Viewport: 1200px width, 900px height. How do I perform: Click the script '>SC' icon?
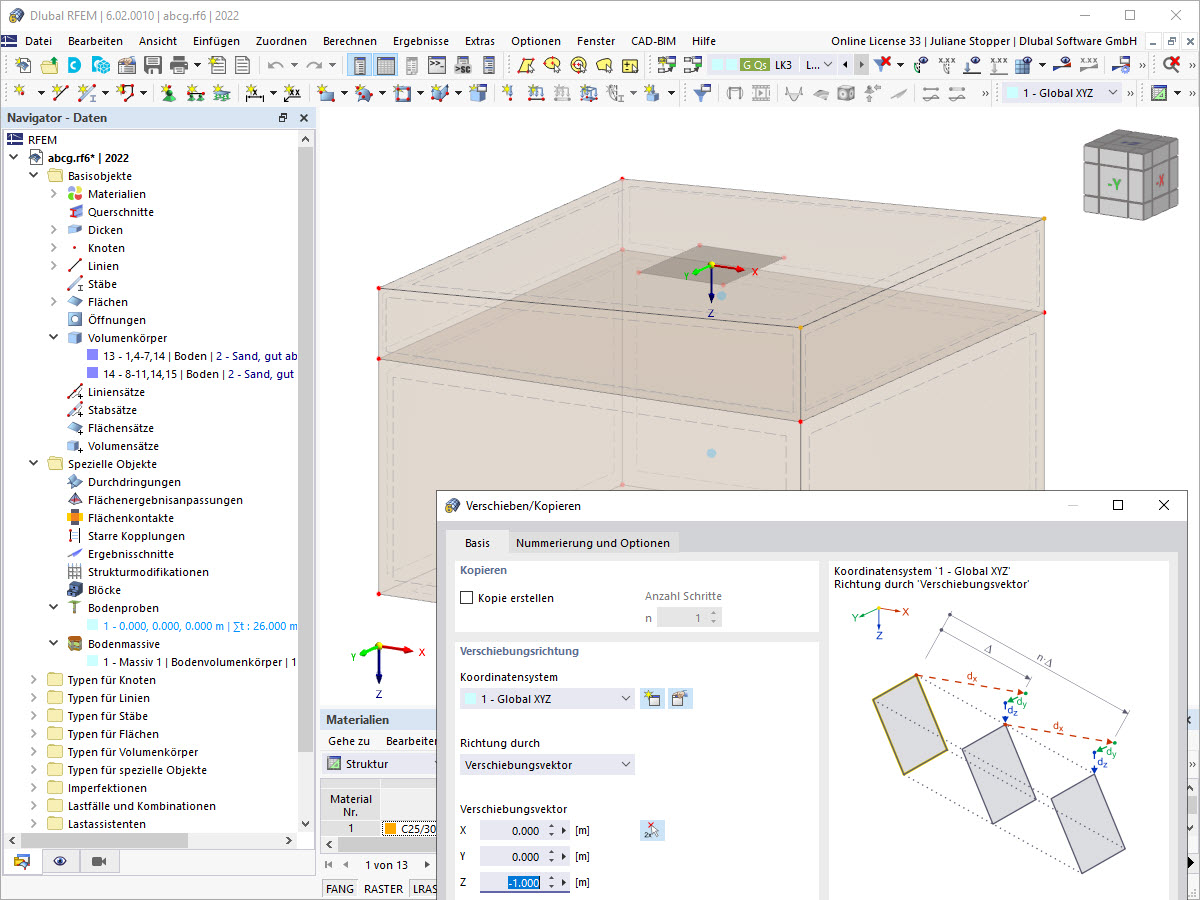462,65
